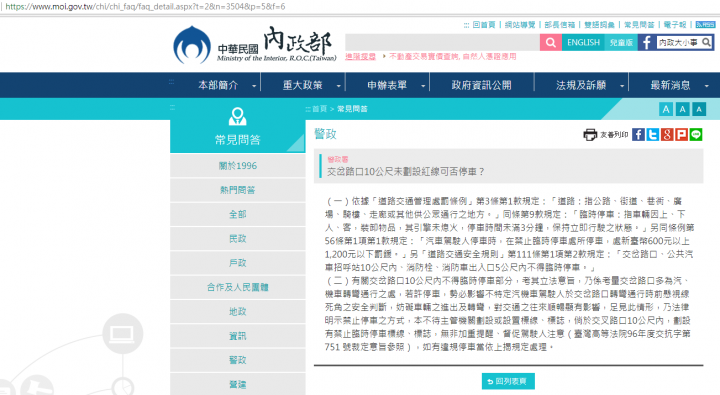The width and height of the screenshot is (720, 395).
Task: Select 熱門問答 in the sidebar
Action: [x=237, y=190]
